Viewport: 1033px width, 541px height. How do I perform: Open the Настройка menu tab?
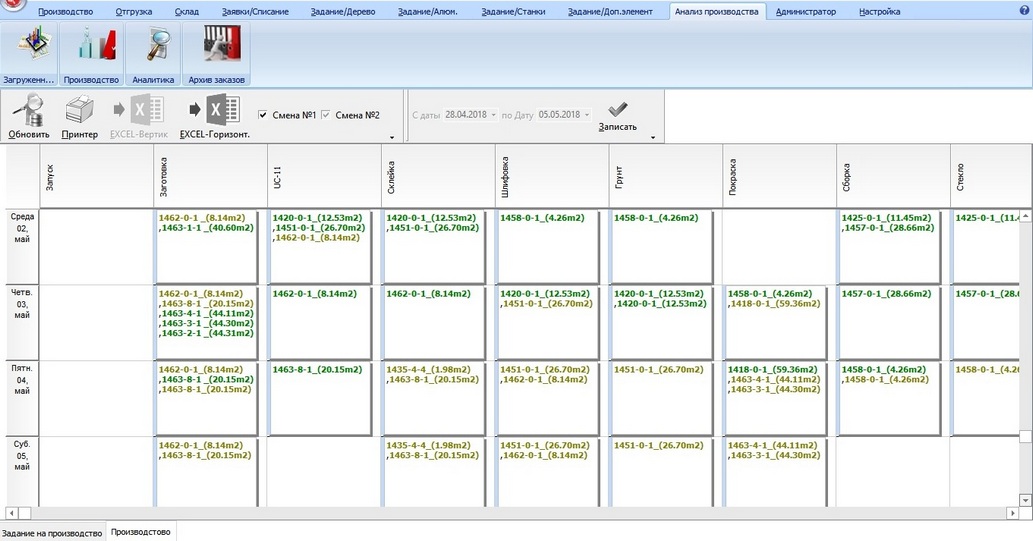pyautogui.click(x=878, y=12)
